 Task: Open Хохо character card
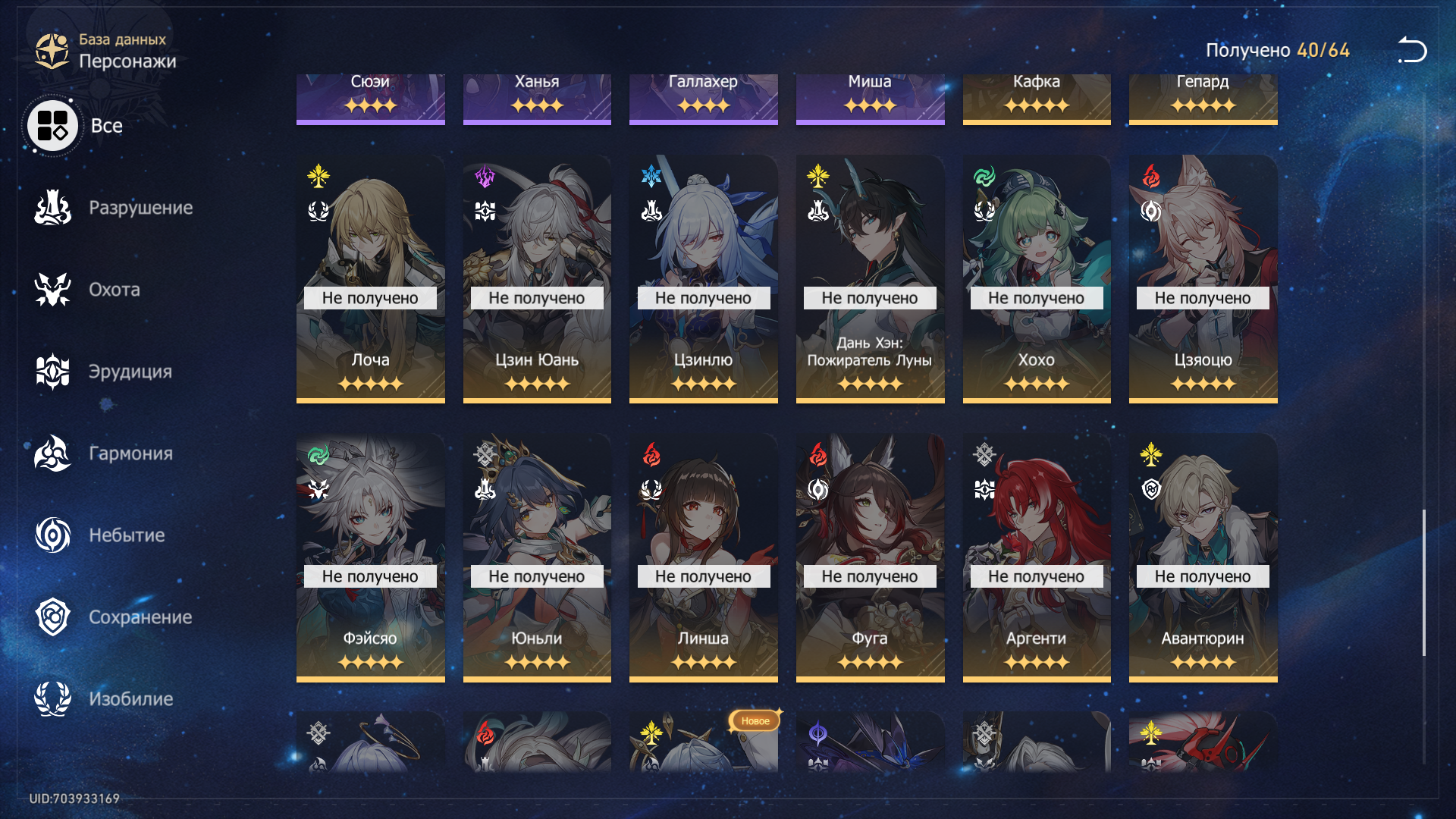pos(1037,279)
